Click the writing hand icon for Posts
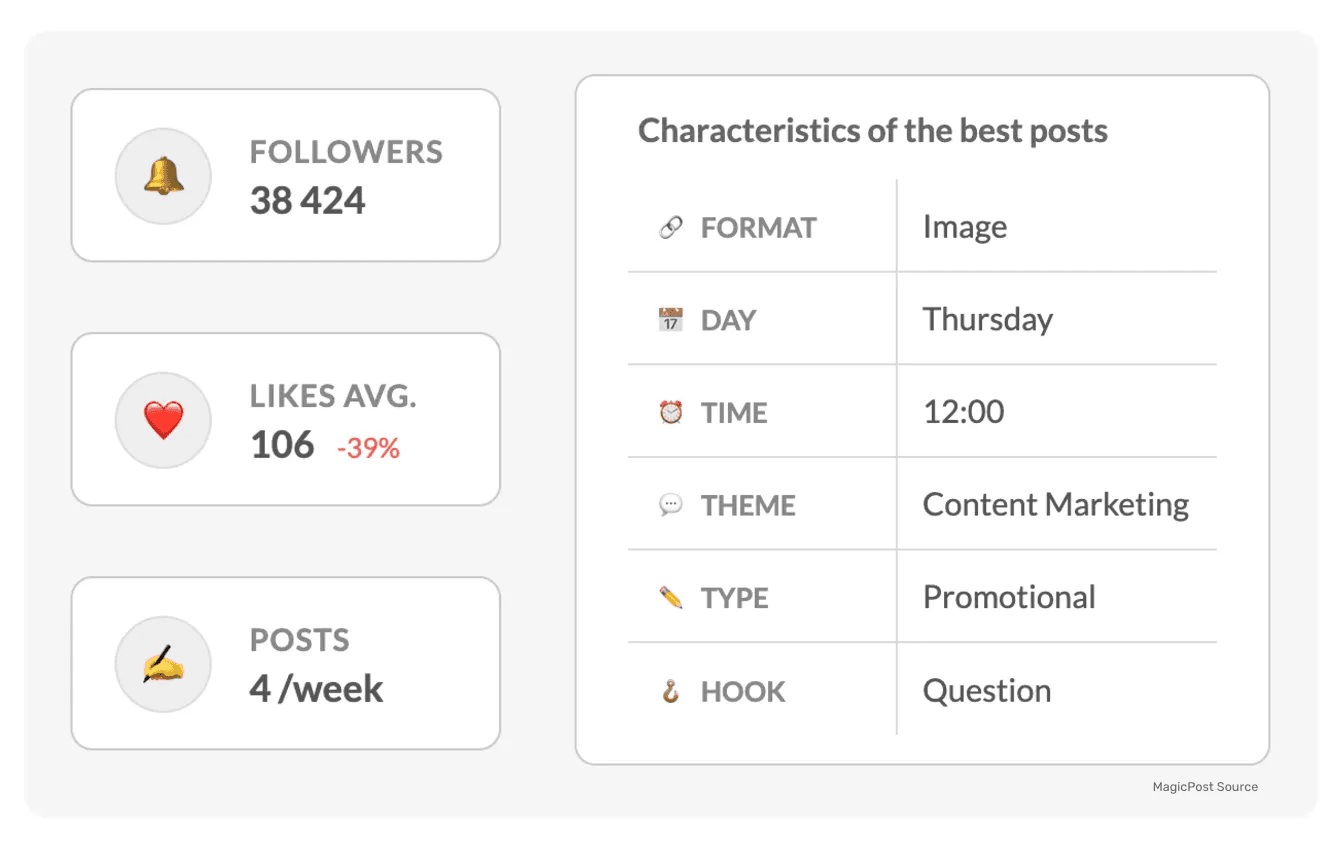This screenshot has height=848, width=1342. (164, 664)
